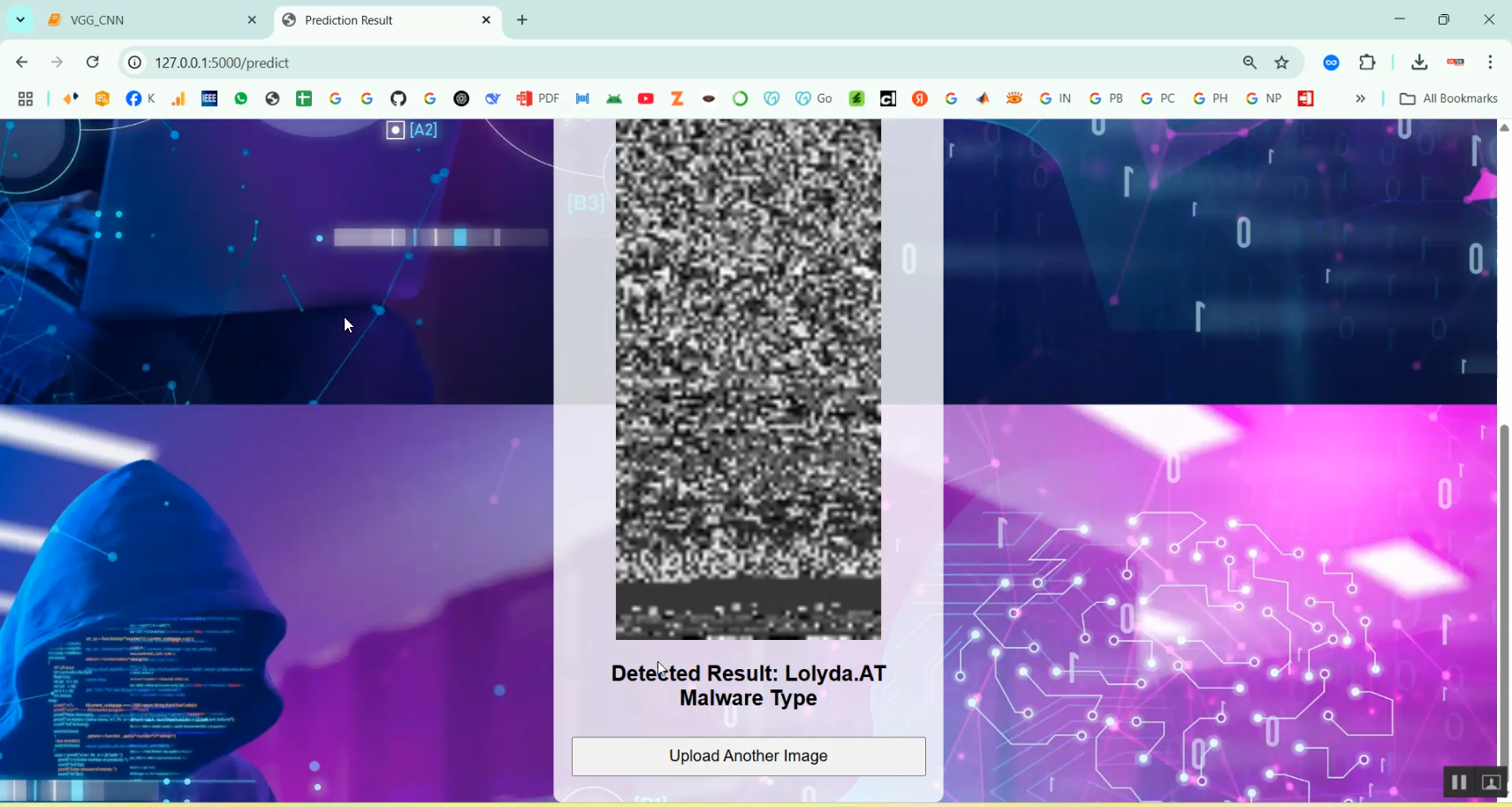Image resolution: width=1512 pixels, height=807 pixels.
Task: Open the YouTube bookmark
Action: (646, 98)
